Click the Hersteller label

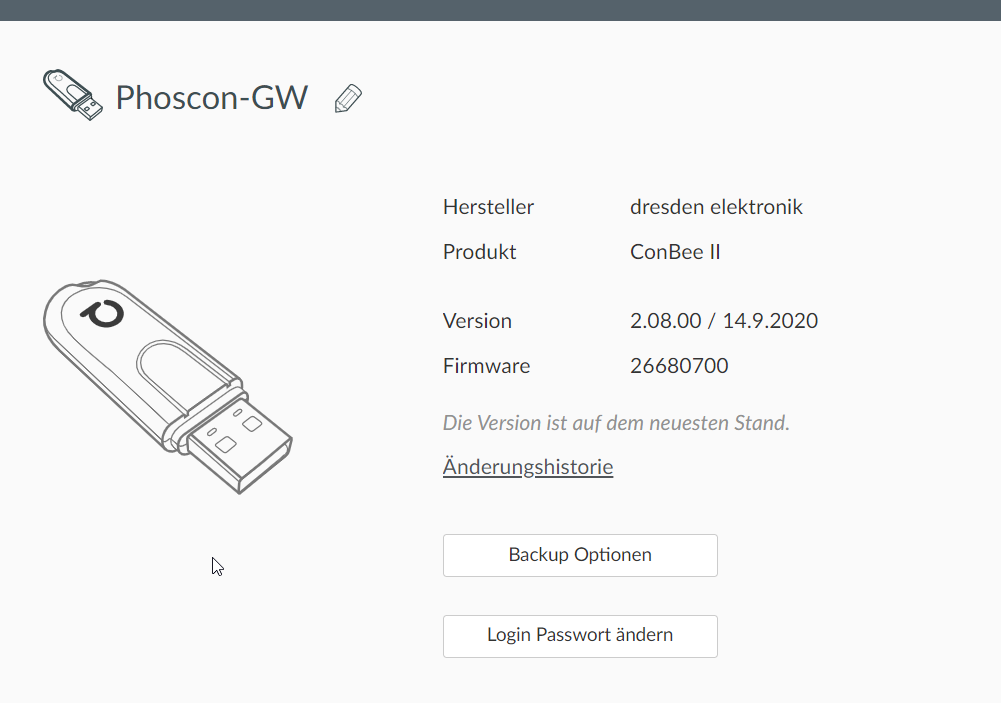coord(488,208)
